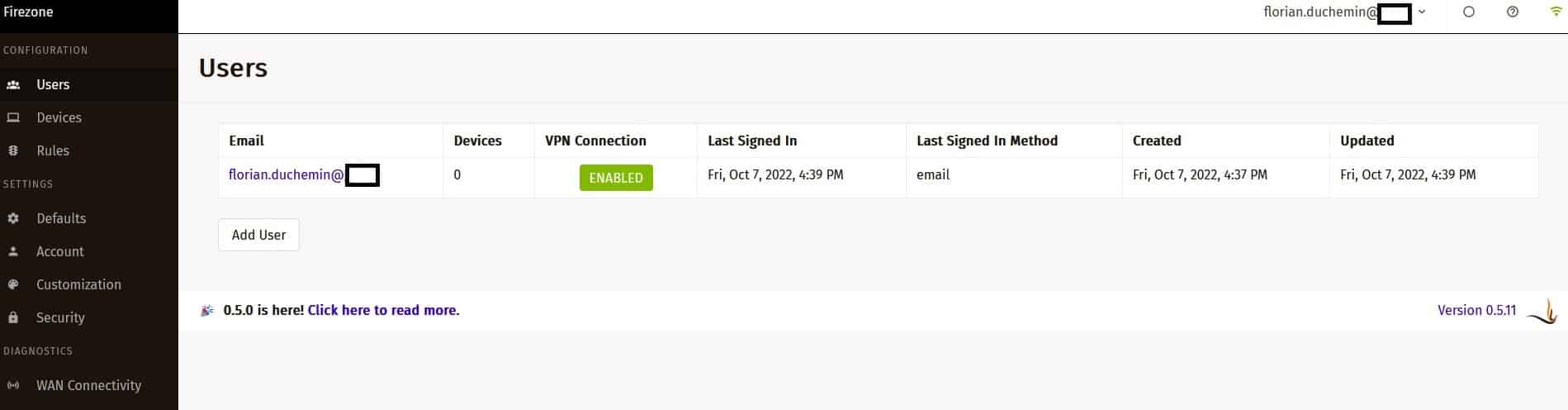
Task: Click the Security padlock icon
Action: 13,318
